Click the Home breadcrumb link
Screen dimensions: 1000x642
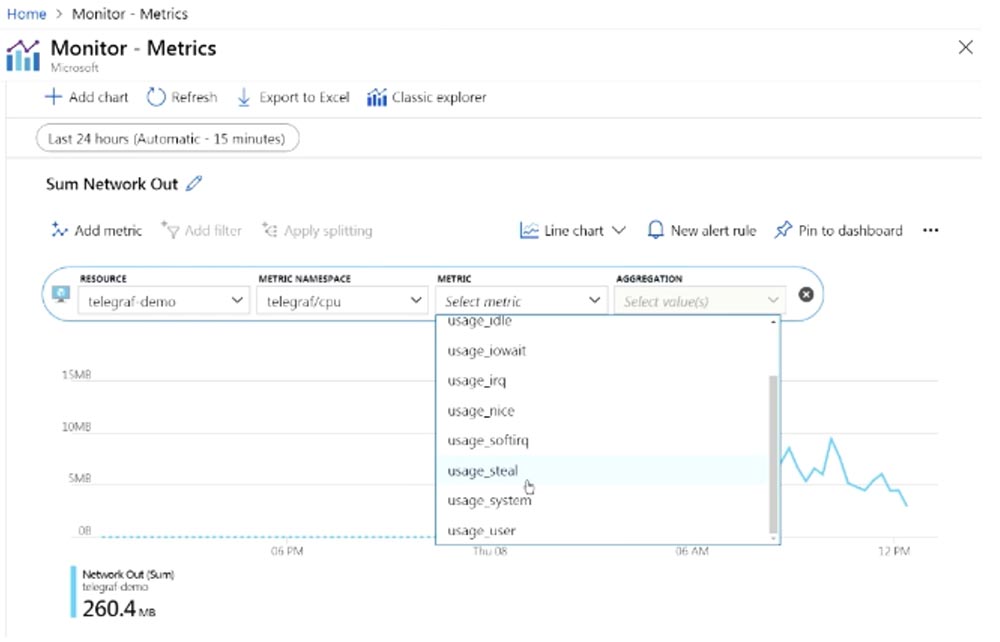click(x=26, y=14)
